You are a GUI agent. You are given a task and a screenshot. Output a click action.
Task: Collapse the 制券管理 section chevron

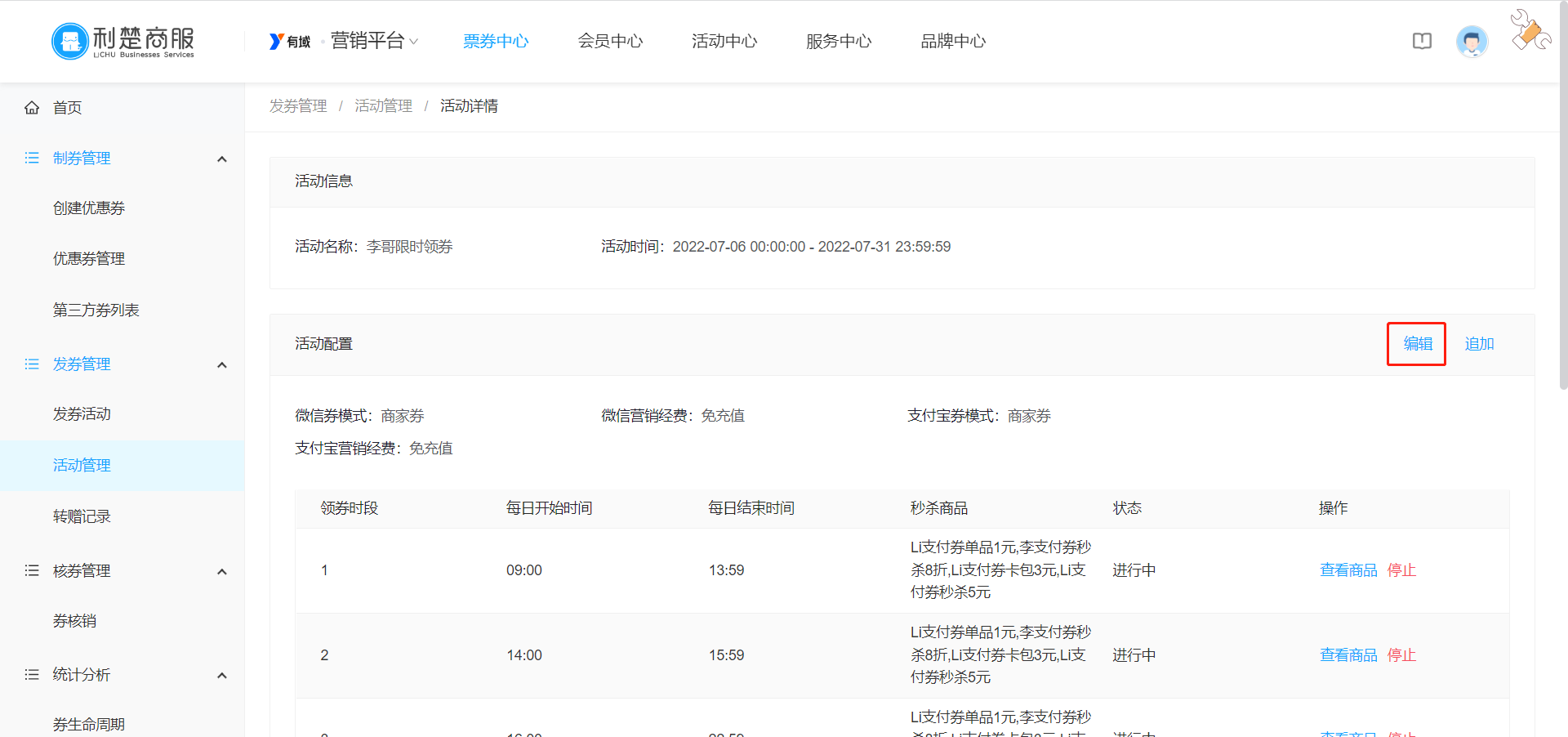[x=221, y=159]
